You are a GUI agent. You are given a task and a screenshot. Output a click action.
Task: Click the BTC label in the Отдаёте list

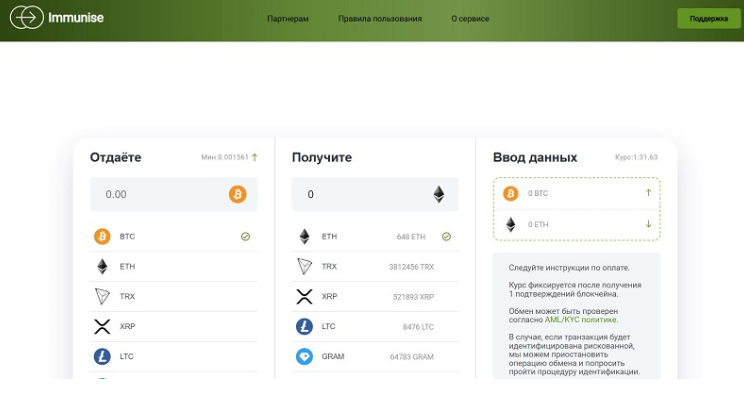click(127, 236)
